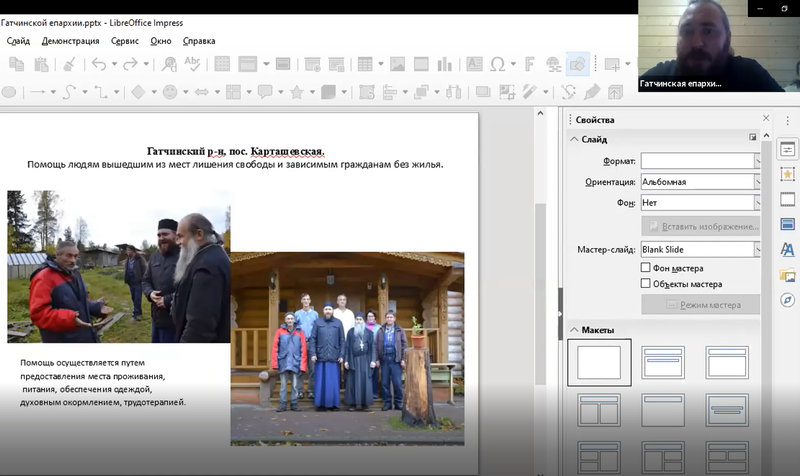Insert a table from the toolbar
The image size is (800, 476).
365,64
